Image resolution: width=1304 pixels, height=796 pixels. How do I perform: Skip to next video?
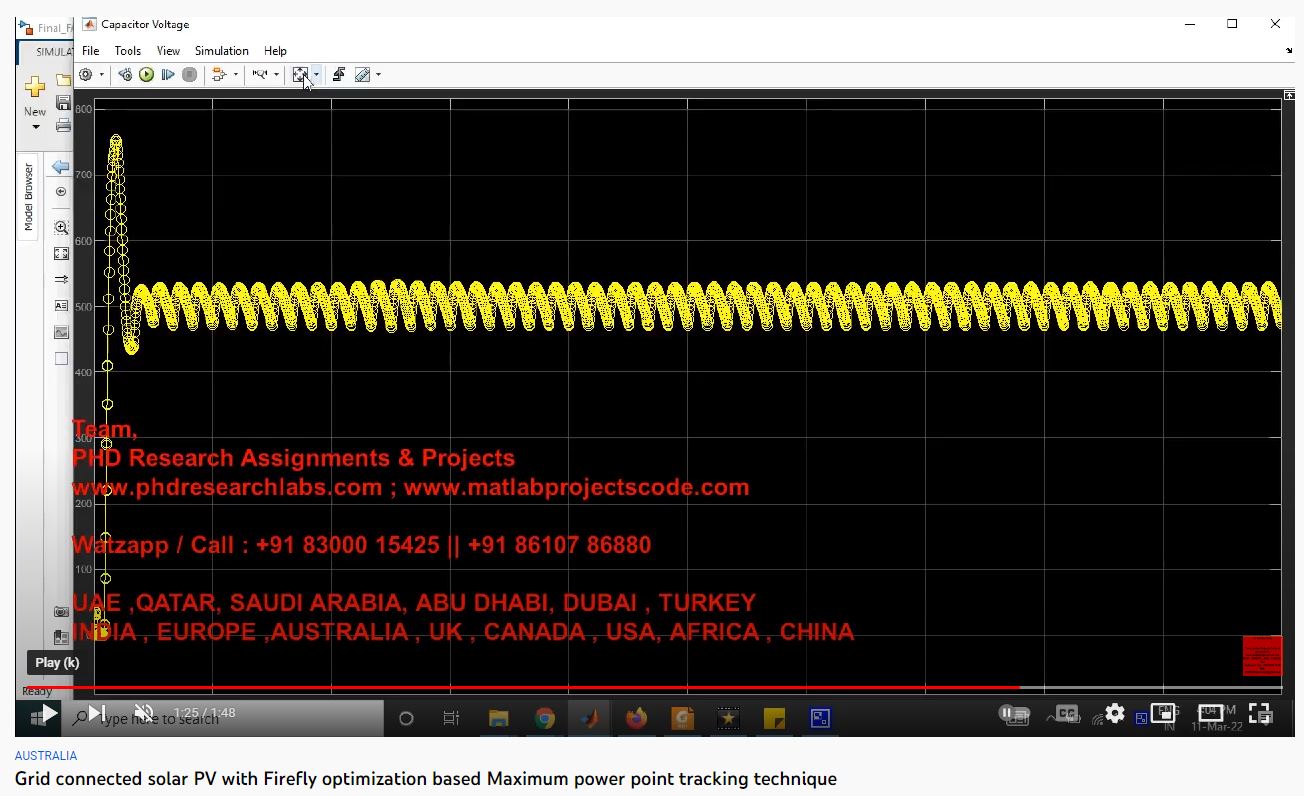pos(96,713)
